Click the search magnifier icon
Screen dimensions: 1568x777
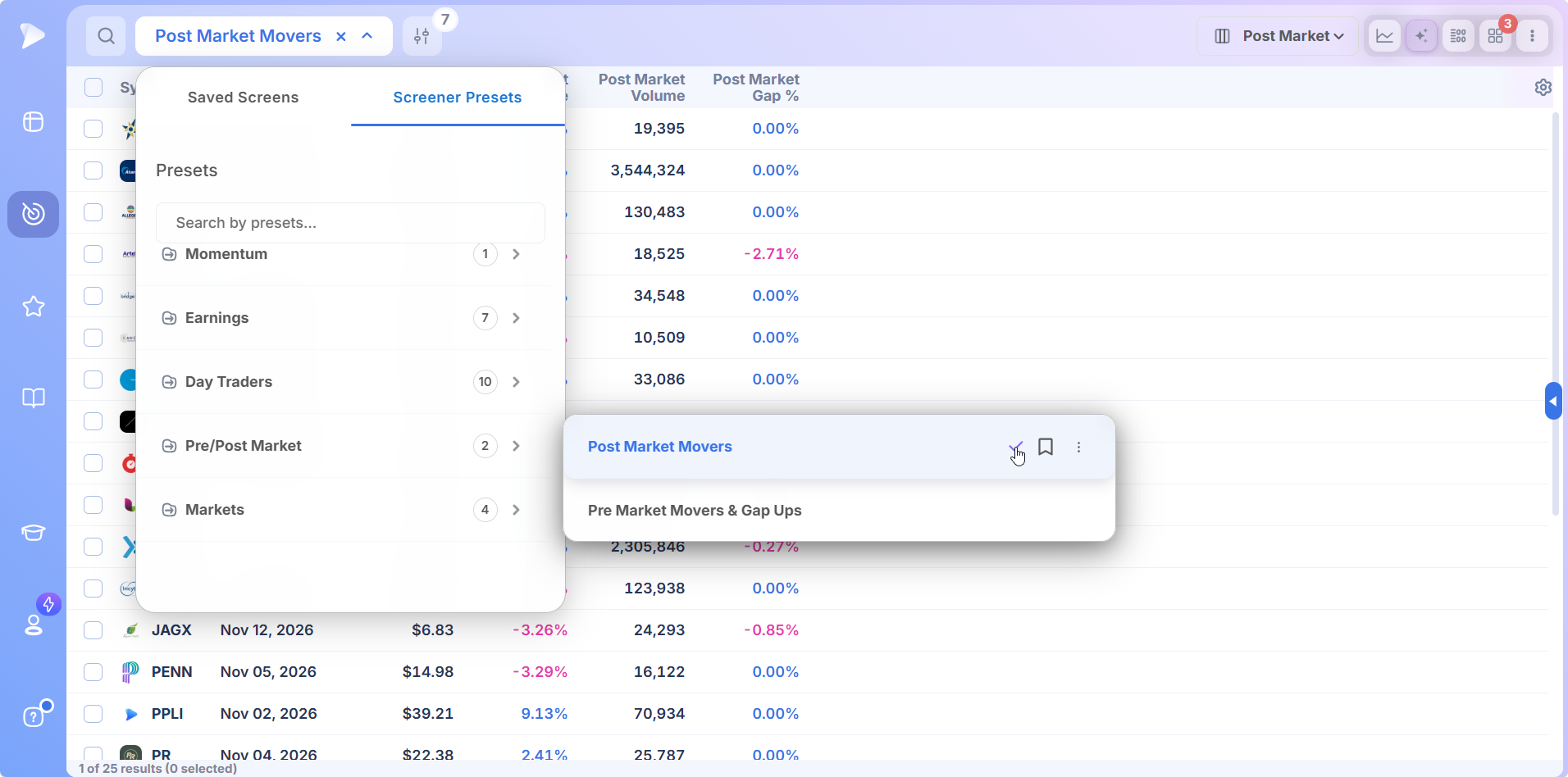[x=106, y=36]
